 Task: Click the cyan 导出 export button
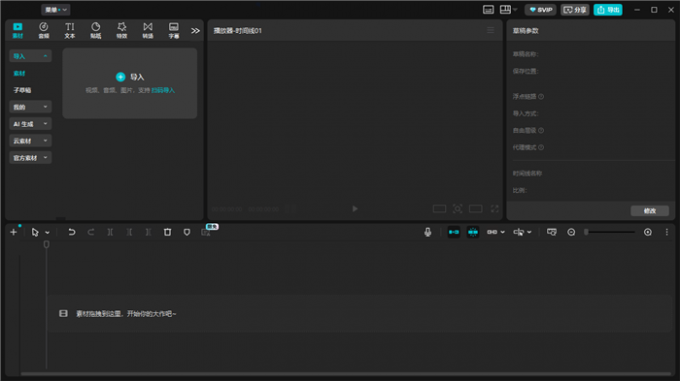tap(608, 10)
